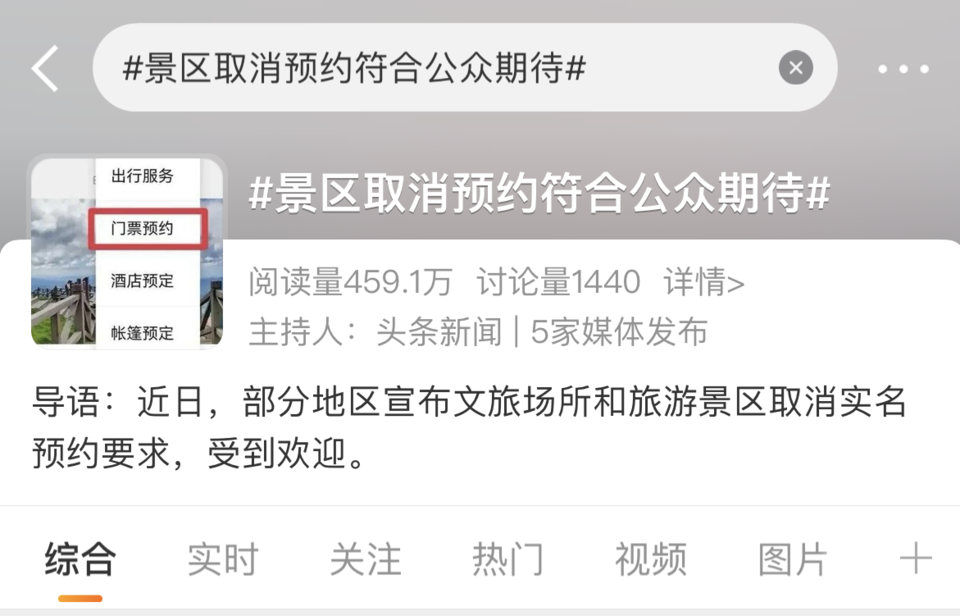Select the 热门 tab
This screenshot has height=616, width=960.
pos(508,558)
